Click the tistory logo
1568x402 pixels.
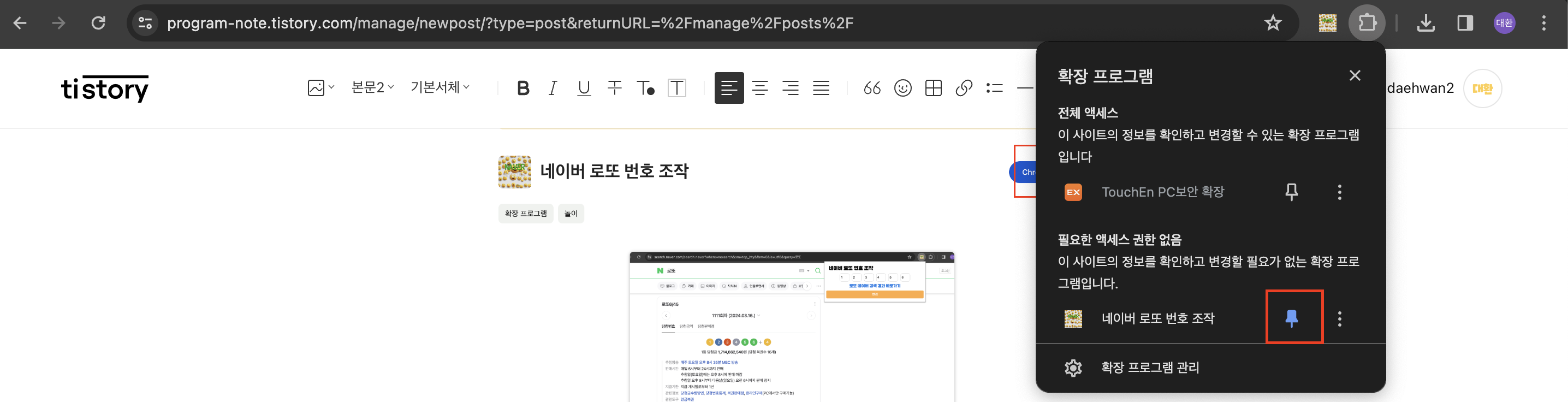(105, 88)
